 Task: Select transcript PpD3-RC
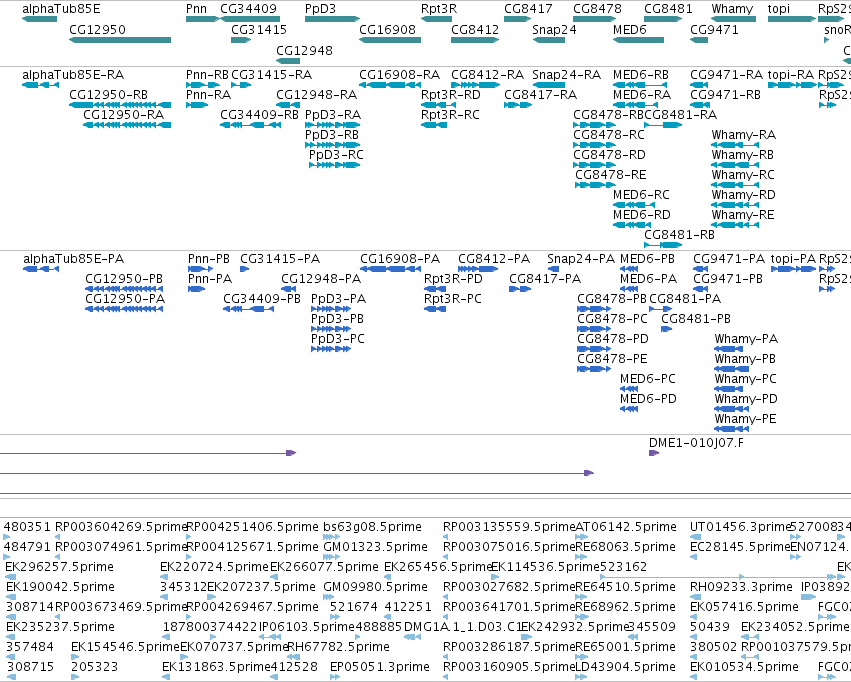(x=336, y=155)
